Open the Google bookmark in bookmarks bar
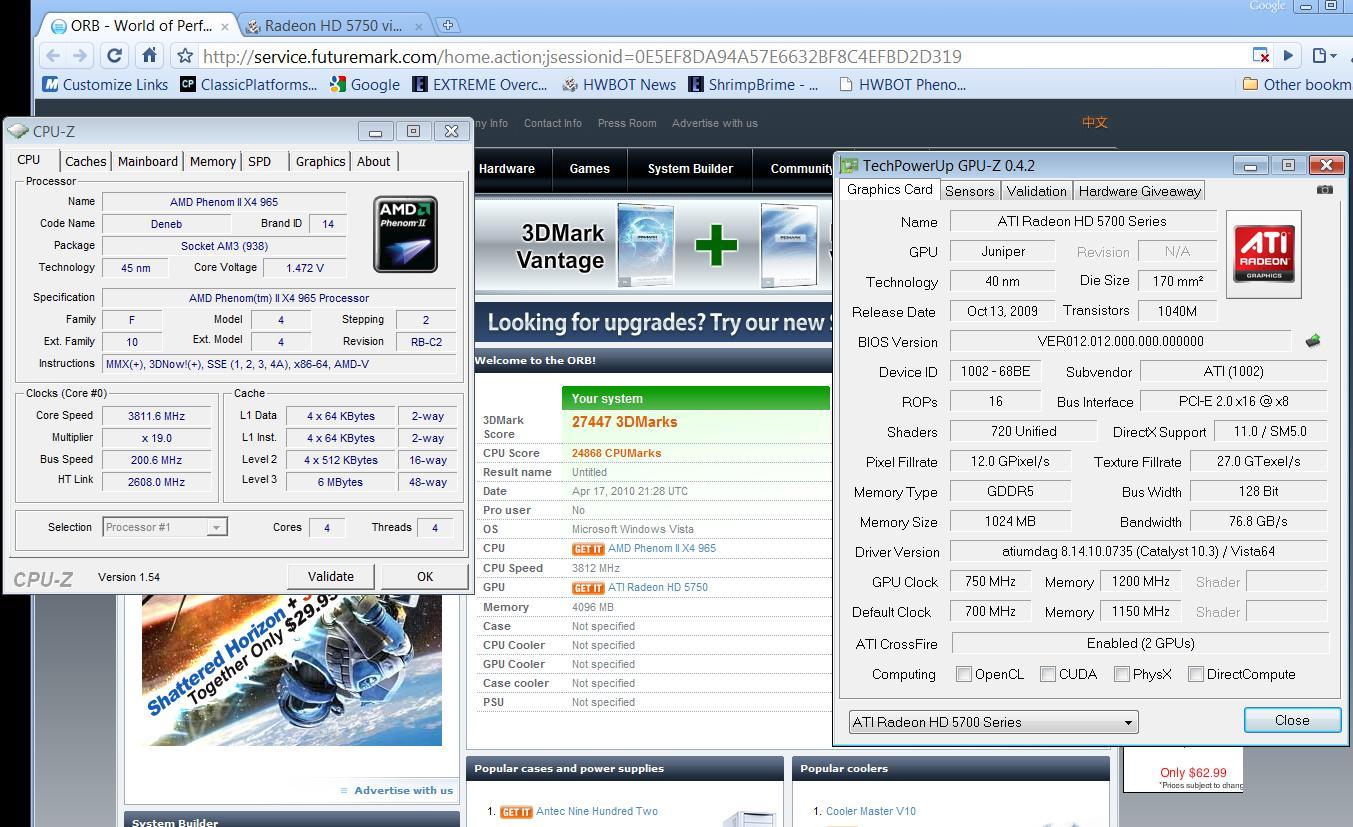Screen dimensions: 1353x827 coord(364,85)
